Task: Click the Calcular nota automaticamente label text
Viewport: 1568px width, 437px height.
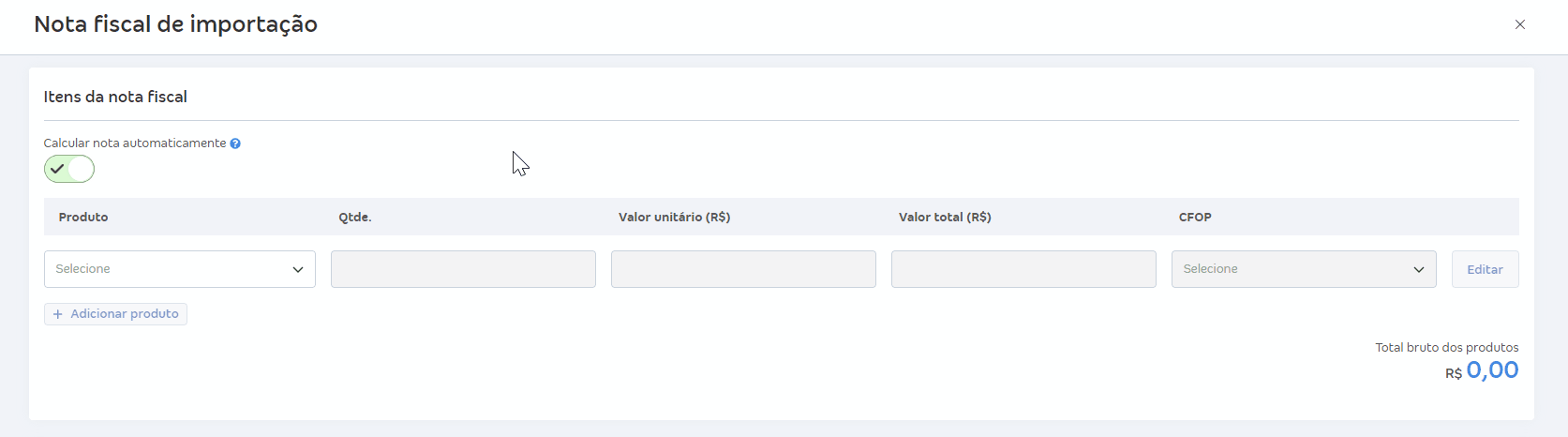Action: [135, 143]
